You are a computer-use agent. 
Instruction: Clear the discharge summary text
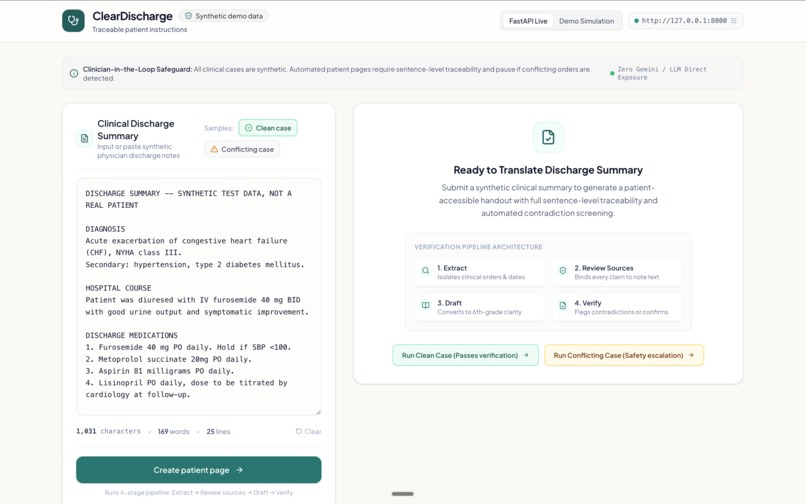pyautogui.click(x=308, y=431)
